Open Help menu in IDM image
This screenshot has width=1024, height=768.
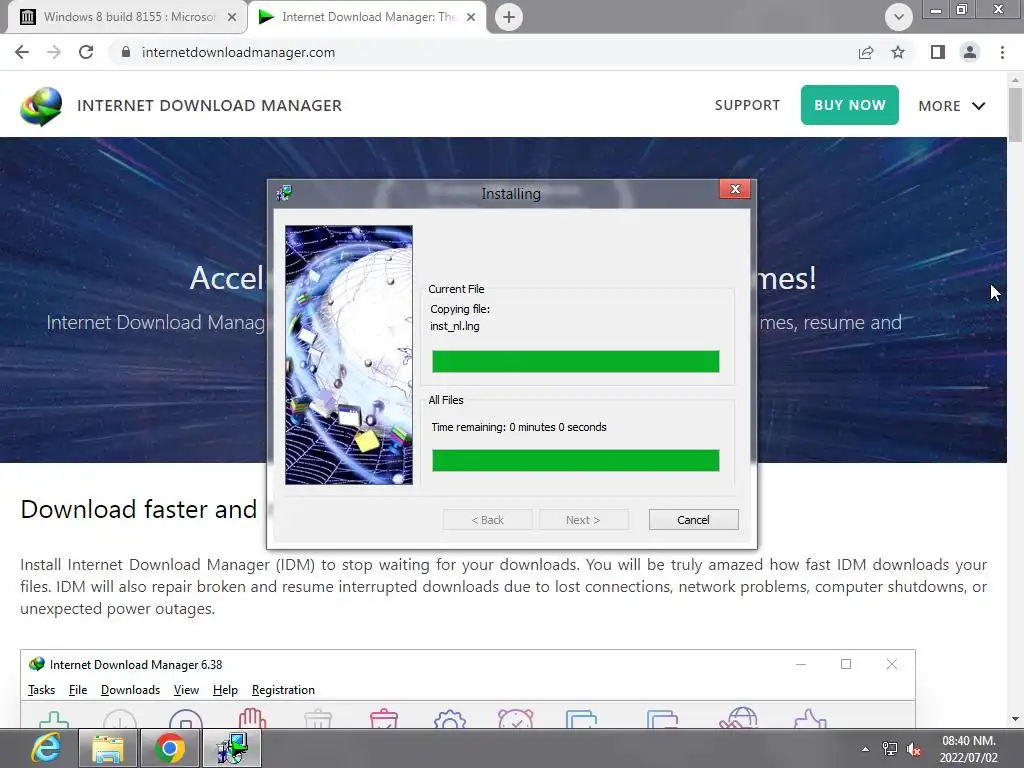point(225,690)
